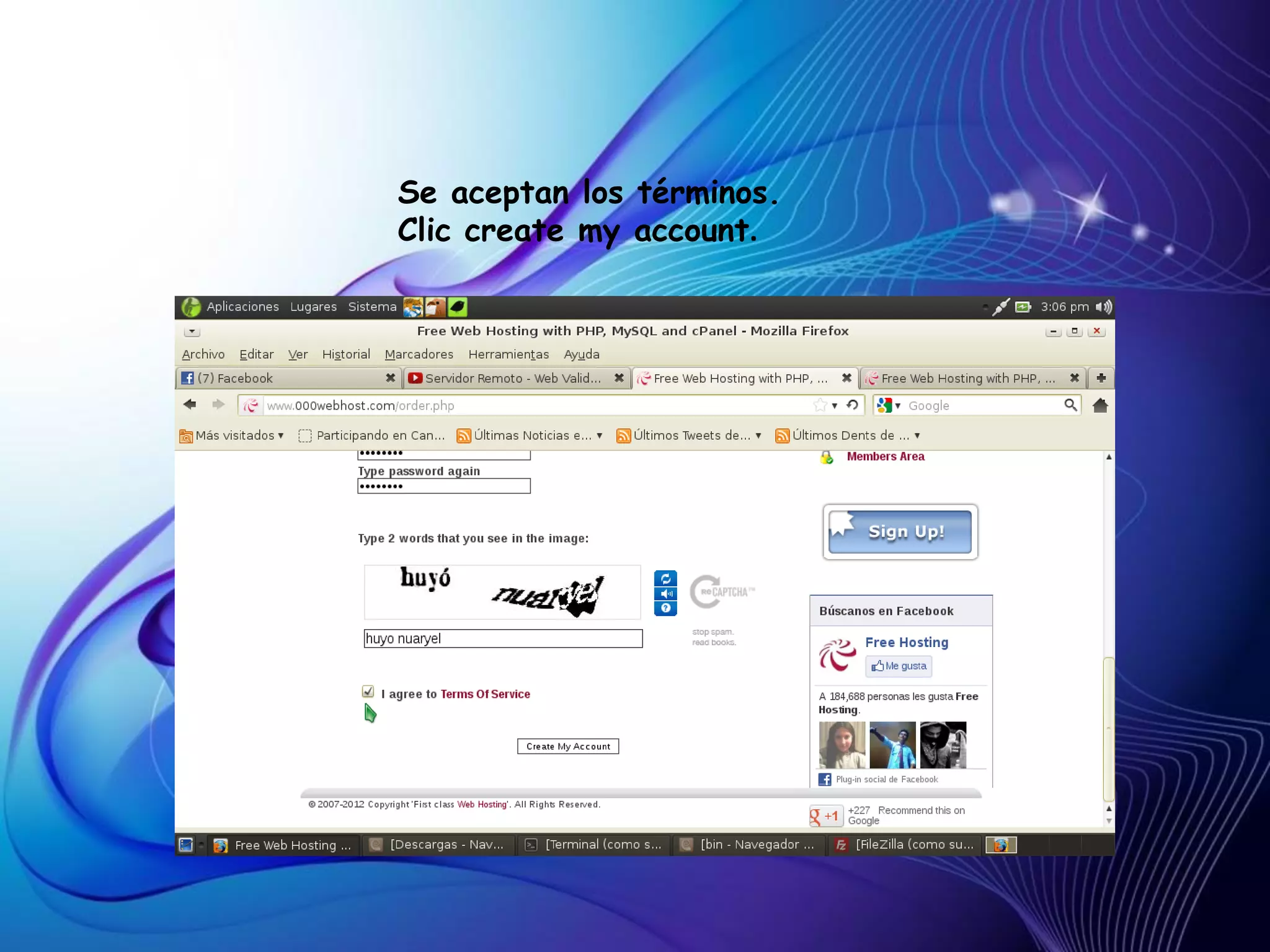Click the battery indicator in top panel

click(x=1023, y=307)
